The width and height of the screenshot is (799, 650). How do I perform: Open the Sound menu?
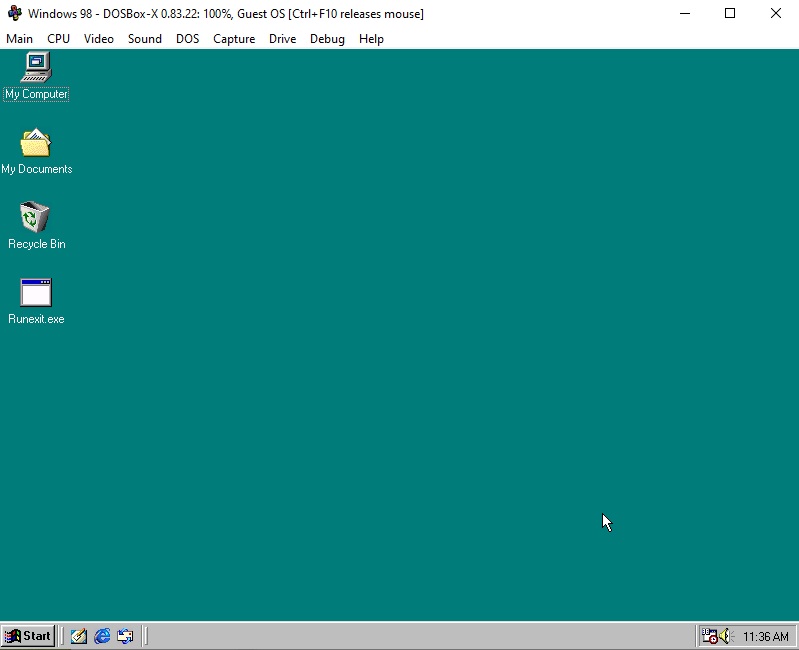pyautogui.click(x=145, y=39)
